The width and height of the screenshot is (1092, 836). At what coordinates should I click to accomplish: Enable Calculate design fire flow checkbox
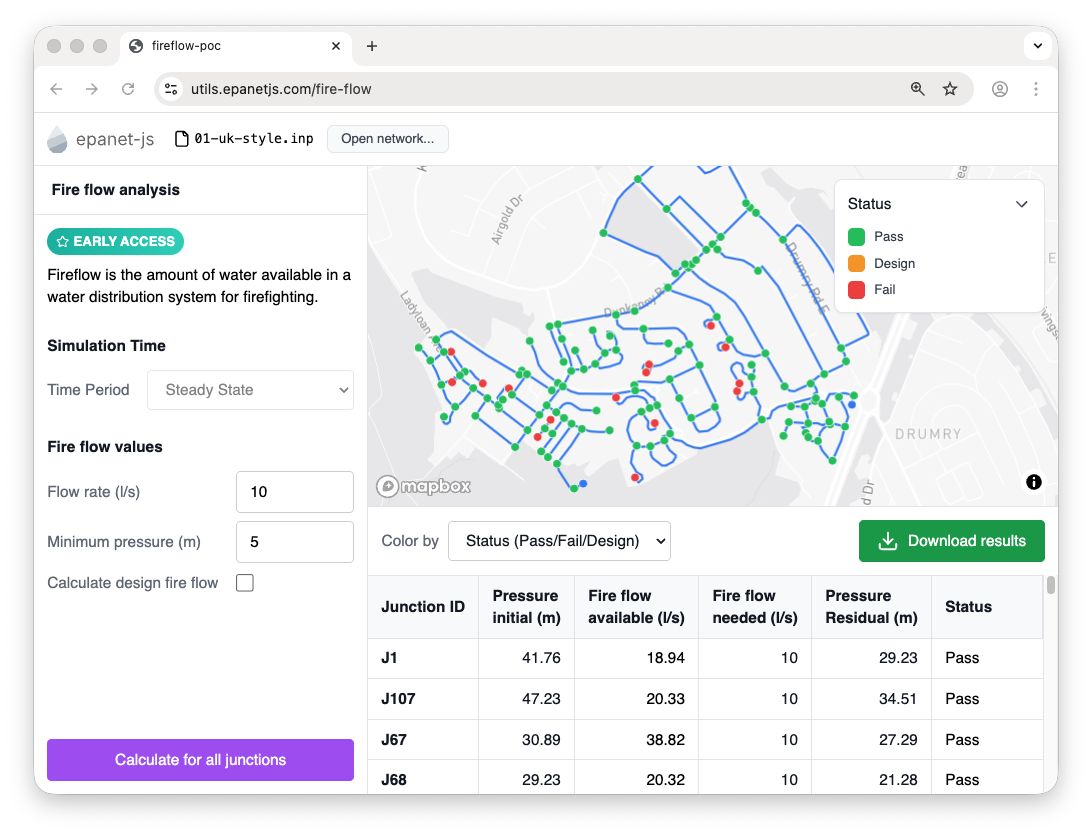245,583
